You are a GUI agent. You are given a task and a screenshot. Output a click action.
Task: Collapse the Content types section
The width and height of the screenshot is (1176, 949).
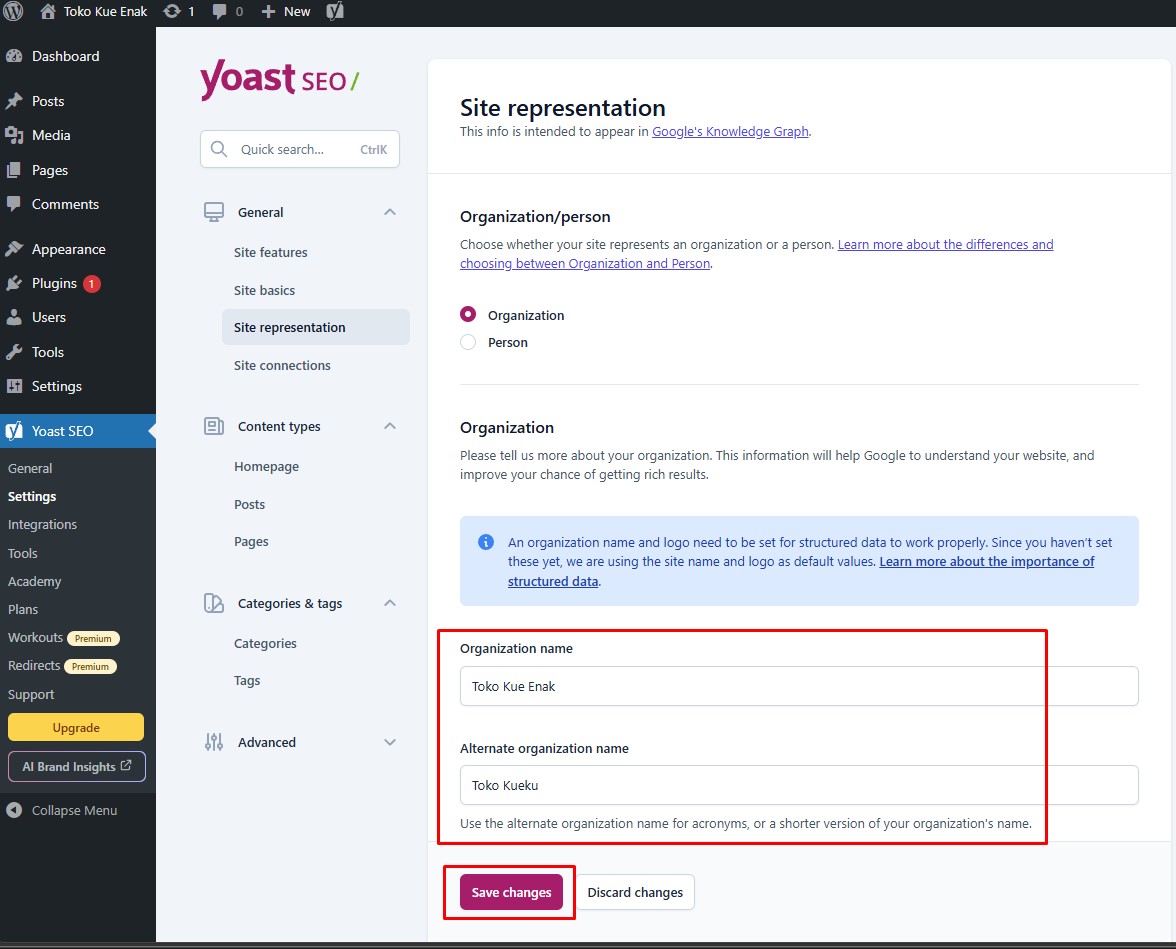click(x=390, y=426)
